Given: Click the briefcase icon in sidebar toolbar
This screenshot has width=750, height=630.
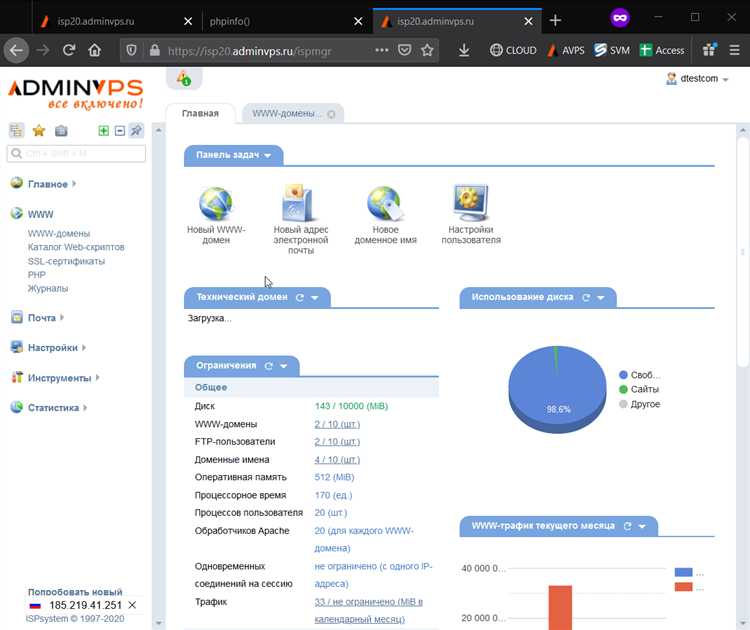Looking at the screenshot, I should (61, 131).
